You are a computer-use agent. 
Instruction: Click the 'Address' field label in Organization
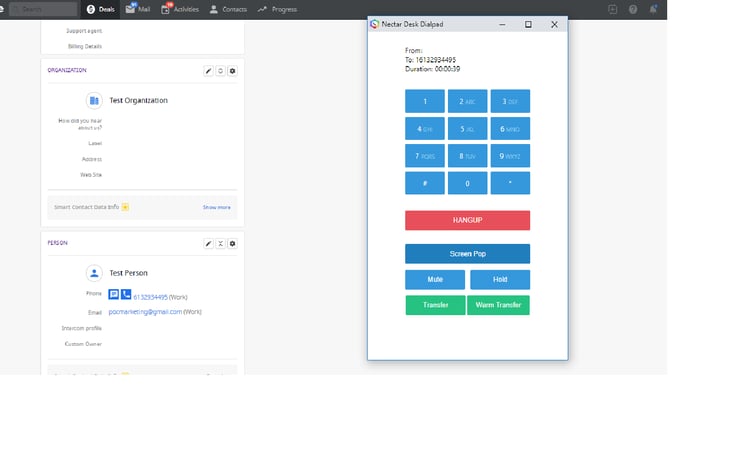(92, 159)
